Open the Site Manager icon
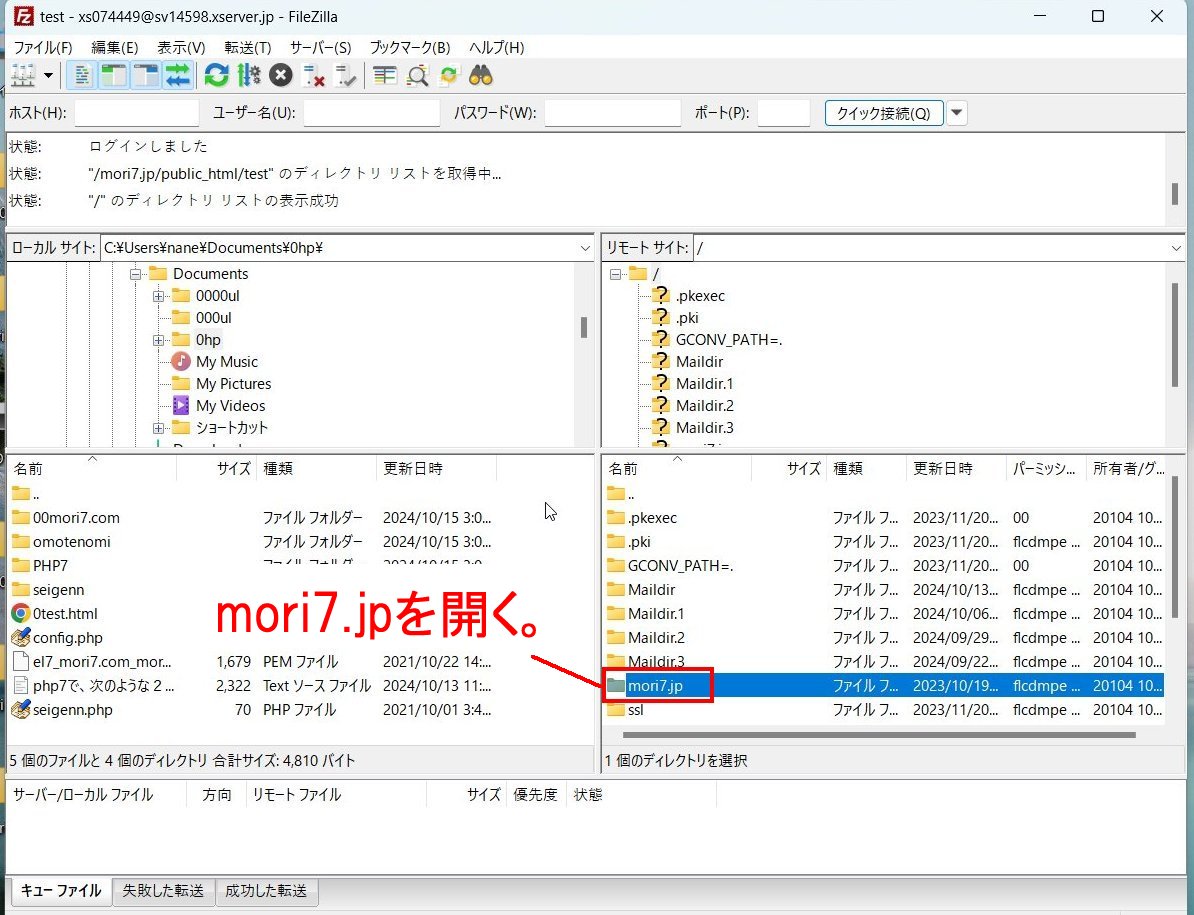Viewport: 1194px width, 915px height. tap(23, 75)
